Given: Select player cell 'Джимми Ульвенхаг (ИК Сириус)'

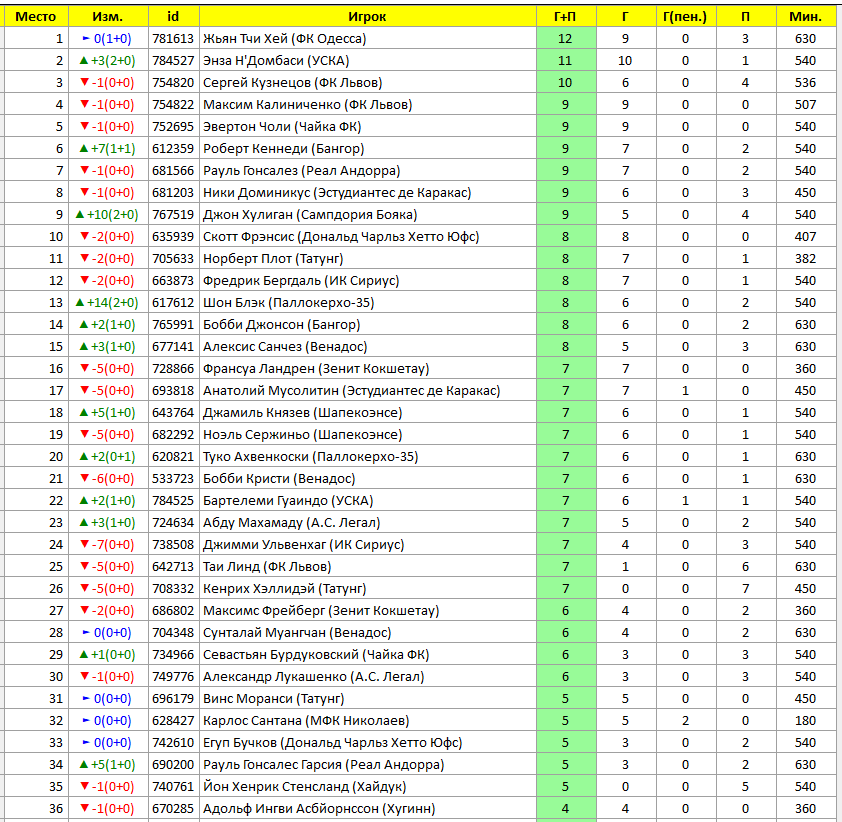Looking at the screenshot, I should click(367, 545).
